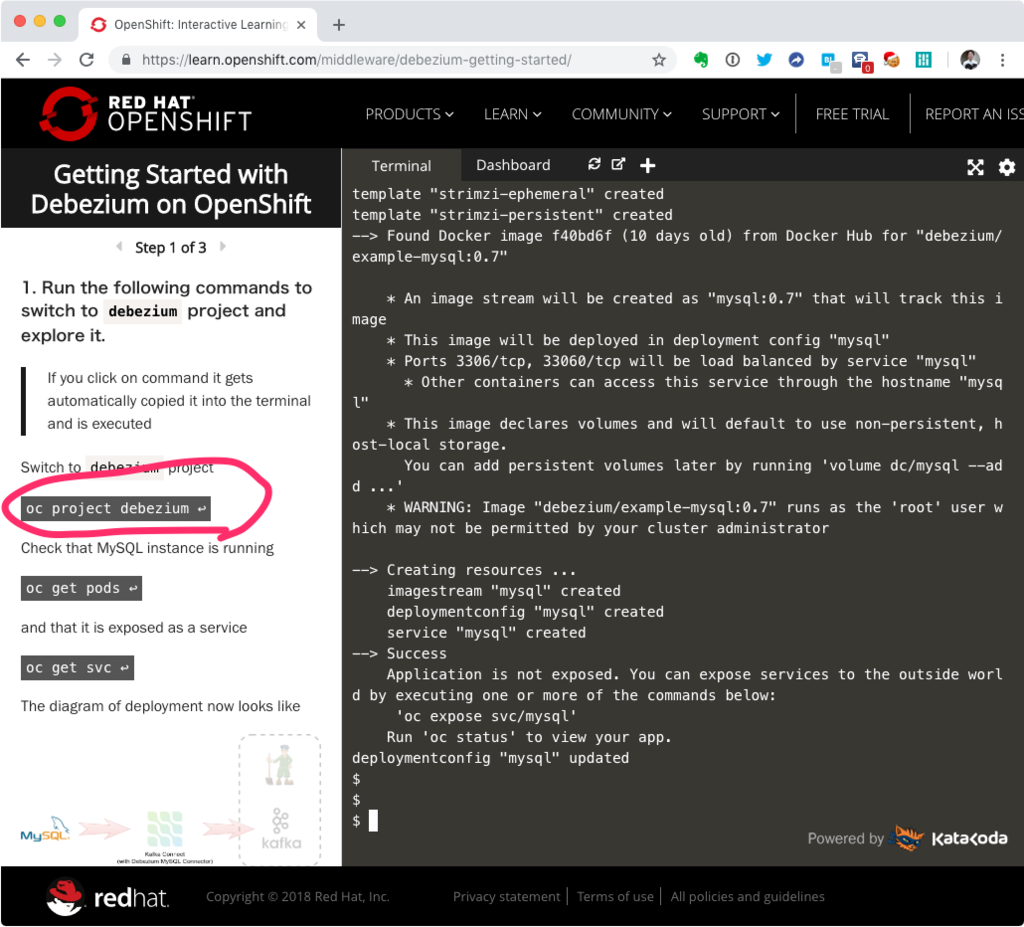This screenshot has height=927, width=1024.
Task: Click the Katacoda logo
Action: coord(951,838)
